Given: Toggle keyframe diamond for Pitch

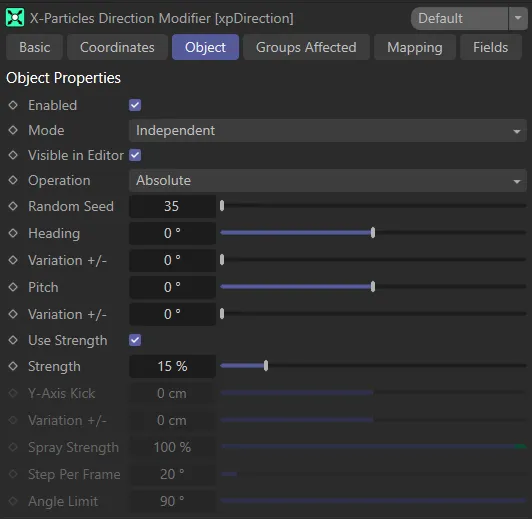Looking at the screenshot, I should [x=13, y=287].
